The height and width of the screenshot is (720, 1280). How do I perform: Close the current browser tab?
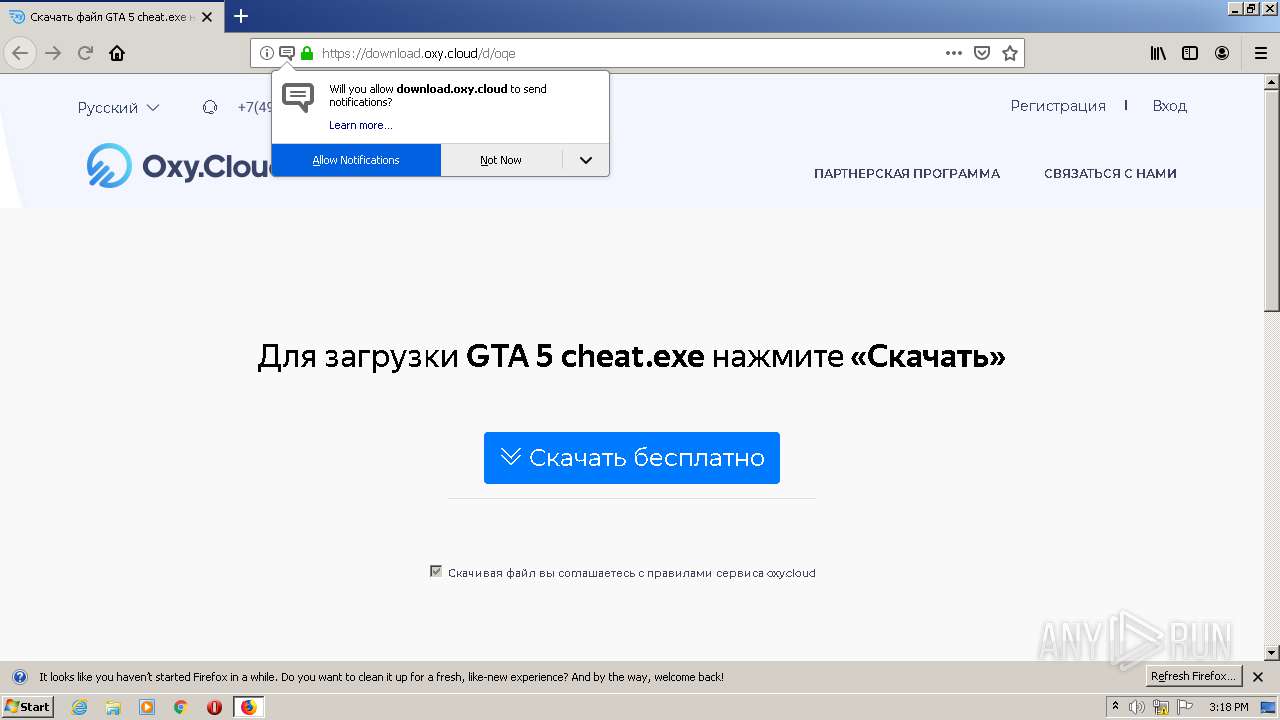(206, 17)
